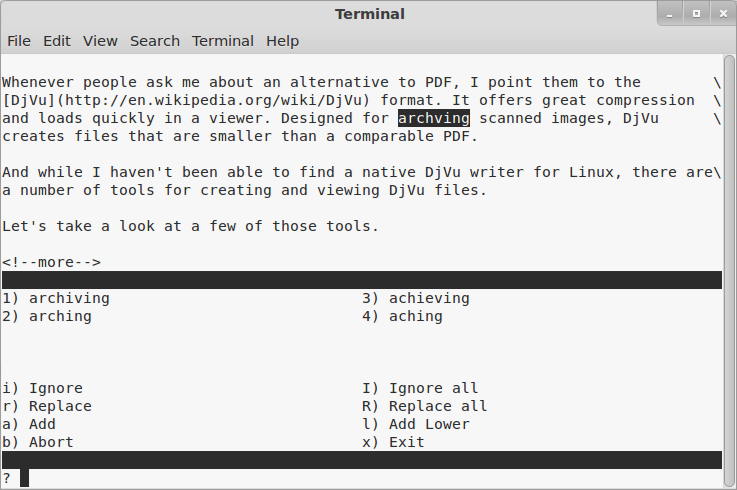The image size is (737, 490).
Task: Close the Terminal window
Action: pos(719,13)
